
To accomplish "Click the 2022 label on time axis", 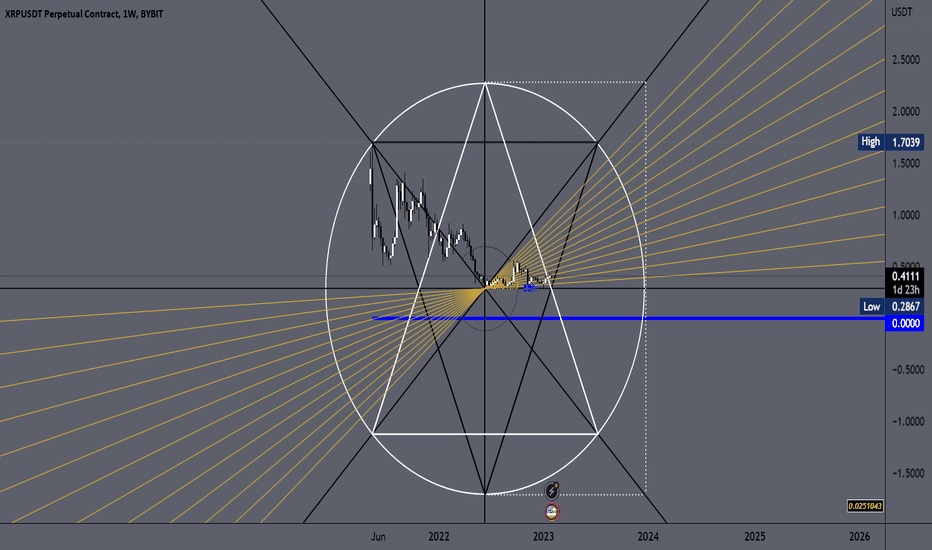I will (439, 537).
